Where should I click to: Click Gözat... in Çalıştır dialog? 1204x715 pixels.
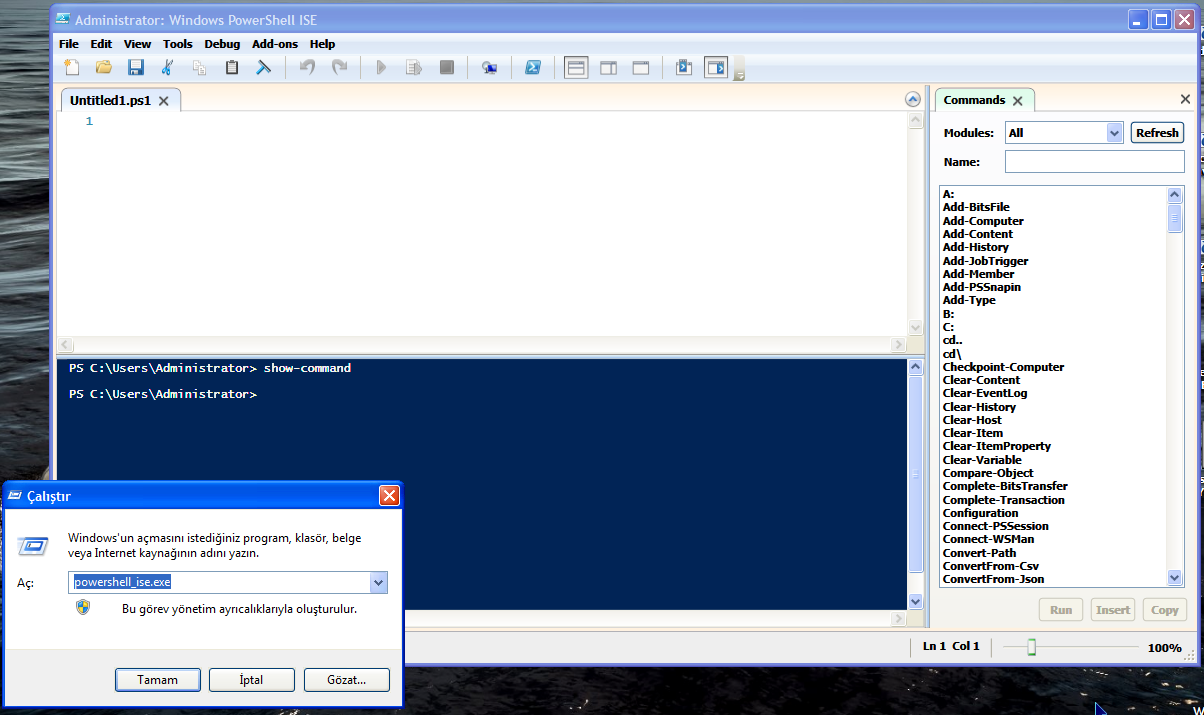pos(346,680)
